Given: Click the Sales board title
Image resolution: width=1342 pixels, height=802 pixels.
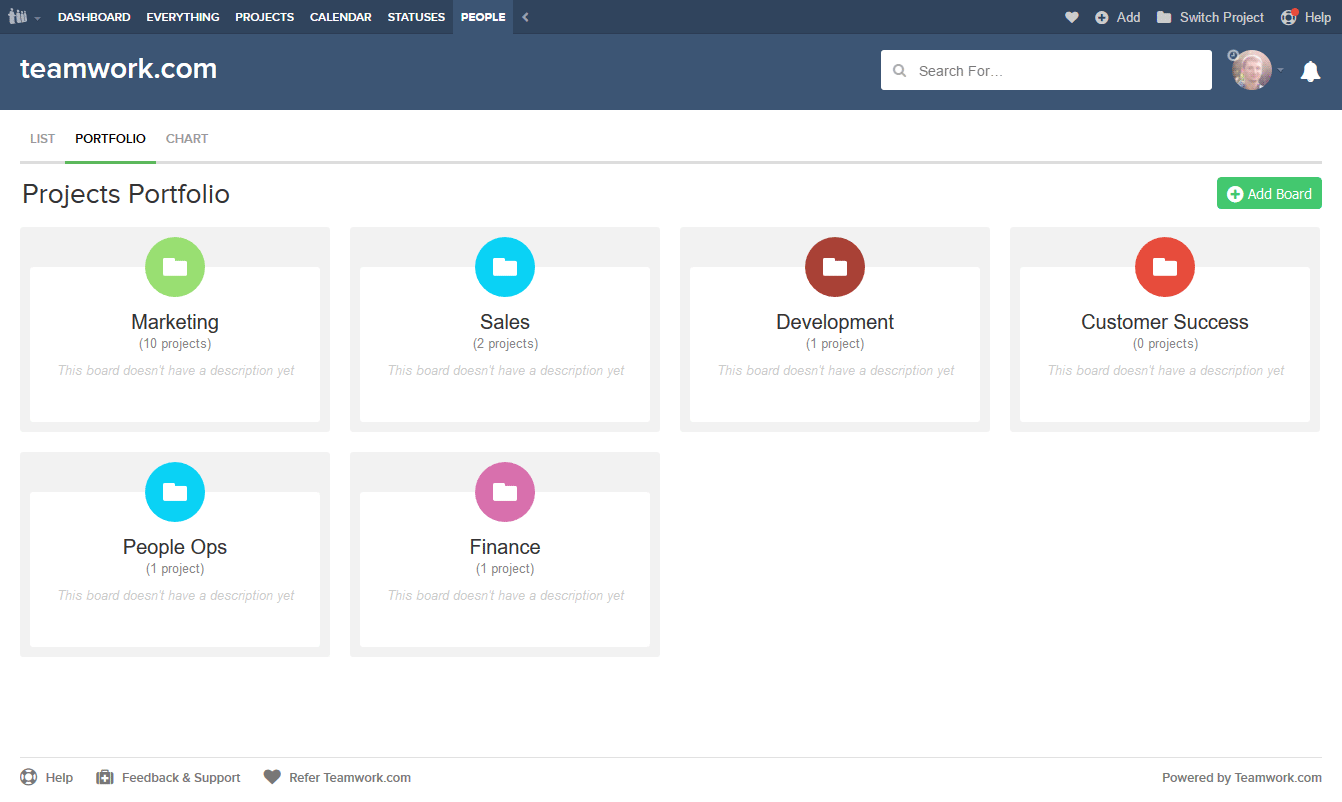Looking at the screenshot, I should click(x=505, y=322).
